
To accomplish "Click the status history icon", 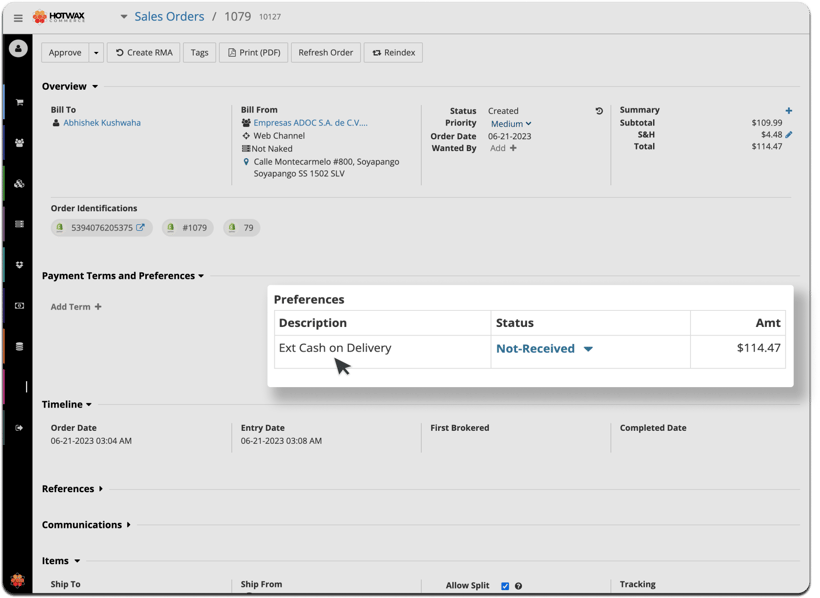I will pos(599,111).
